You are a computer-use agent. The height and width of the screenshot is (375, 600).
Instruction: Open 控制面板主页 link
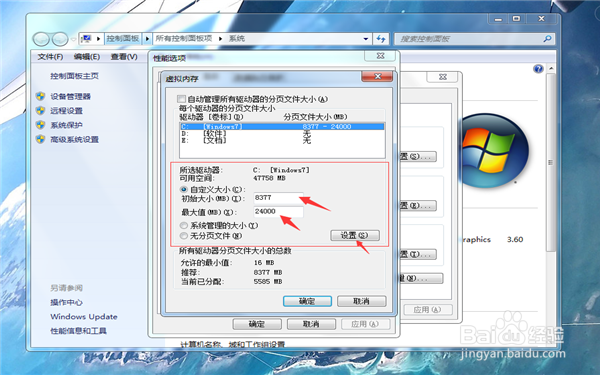(x=74, y=76)
